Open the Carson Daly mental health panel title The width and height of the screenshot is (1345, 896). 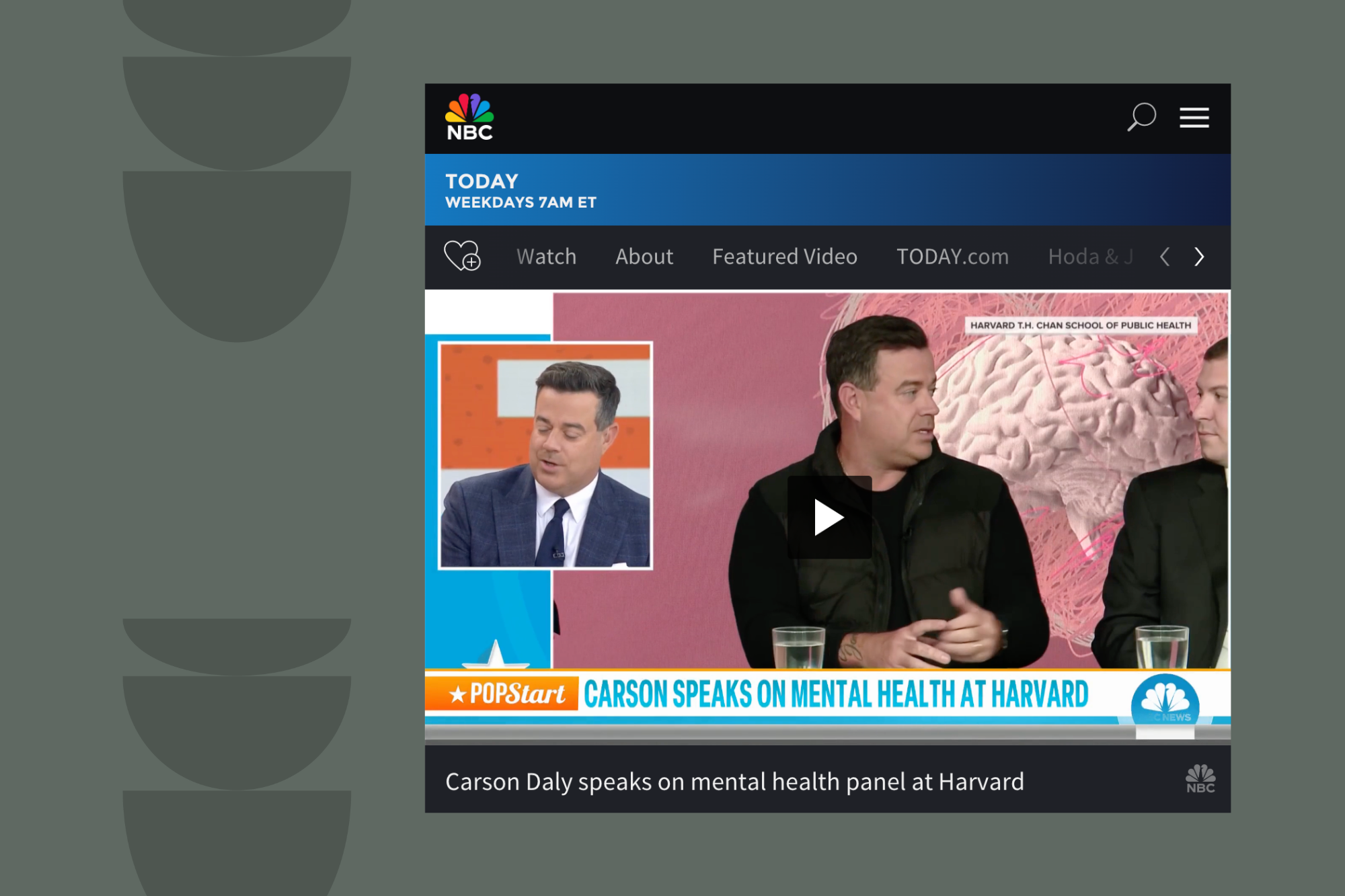pyautogui.click(x=734, y=782)
